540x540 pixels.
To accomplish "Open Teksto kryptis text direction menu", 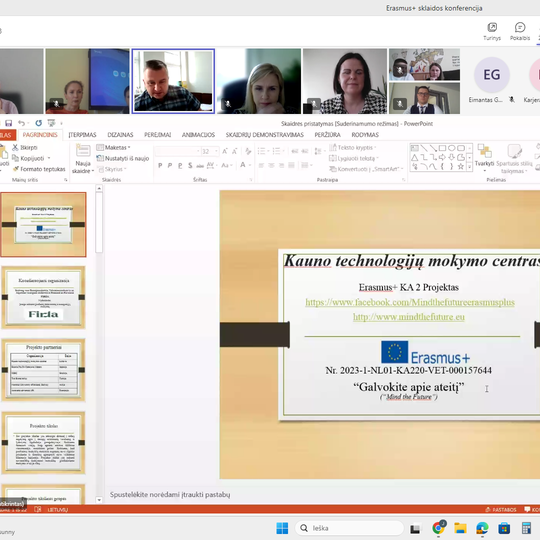I will (353, 147).
